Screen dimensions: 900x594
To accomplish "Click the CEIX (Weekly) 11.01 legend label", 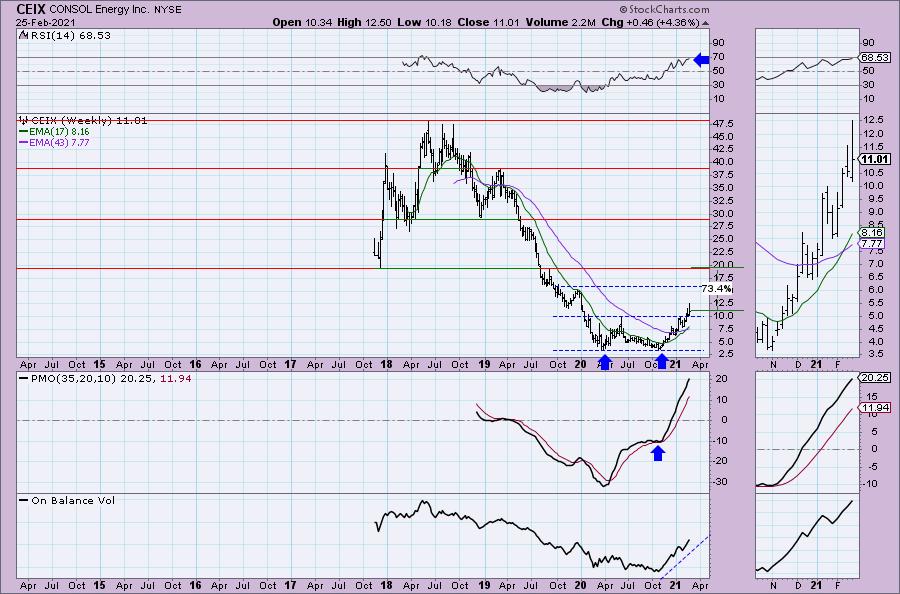I will [x=89, y=121].
